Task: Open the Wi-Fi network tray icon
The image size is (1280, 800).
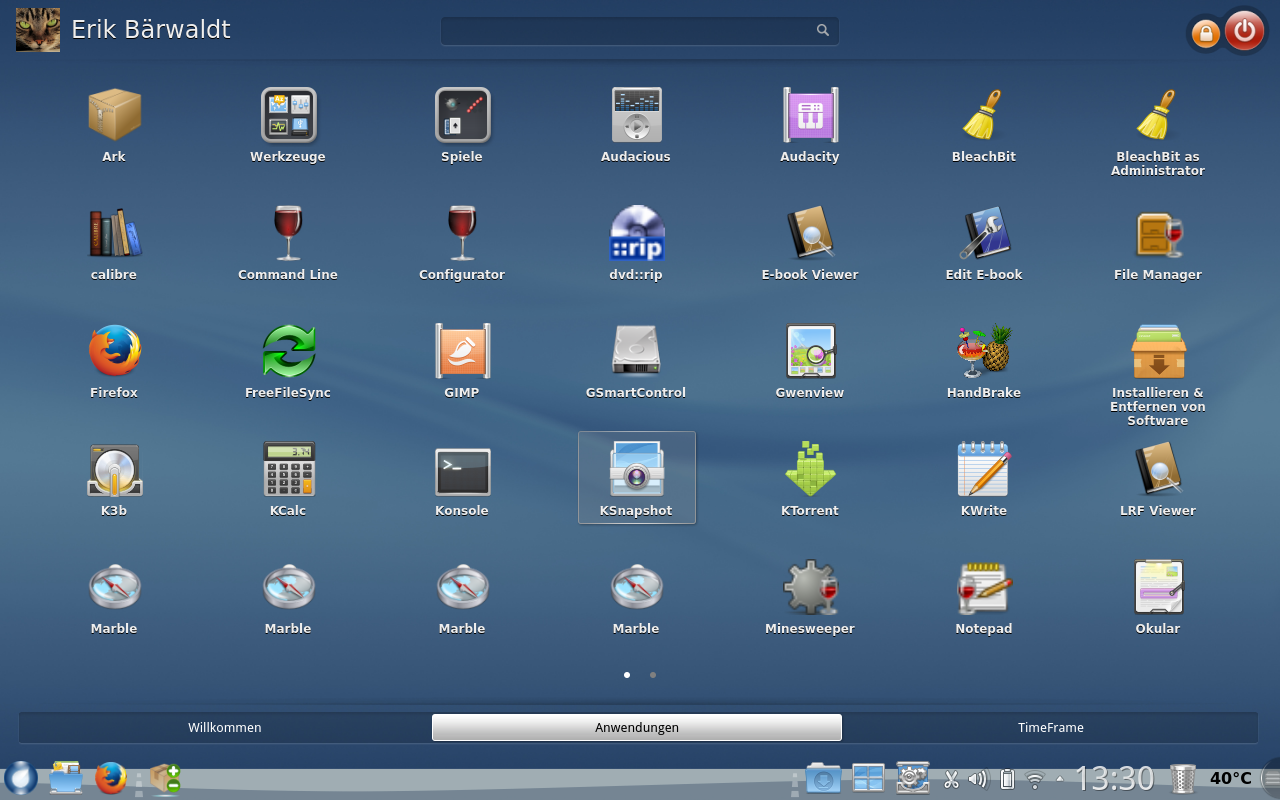Action: [x=1035, y=779]
